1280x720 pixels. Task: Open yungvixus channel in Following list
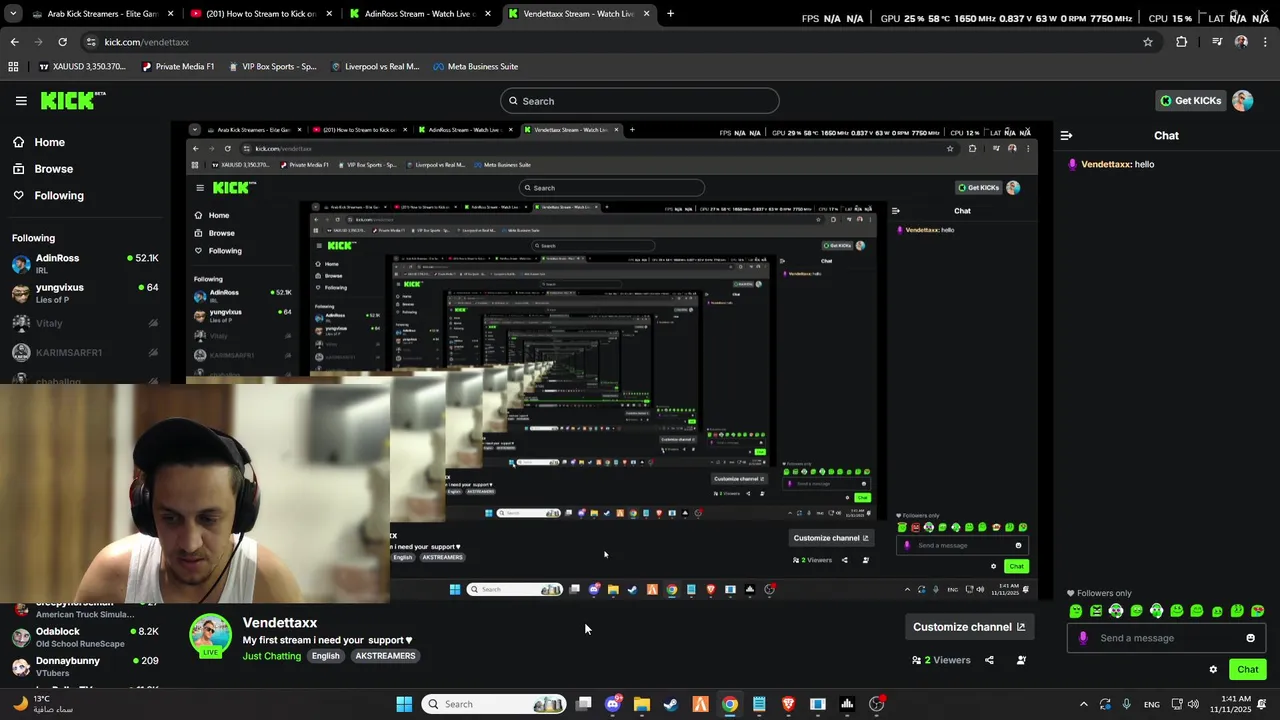coord(85,293)
